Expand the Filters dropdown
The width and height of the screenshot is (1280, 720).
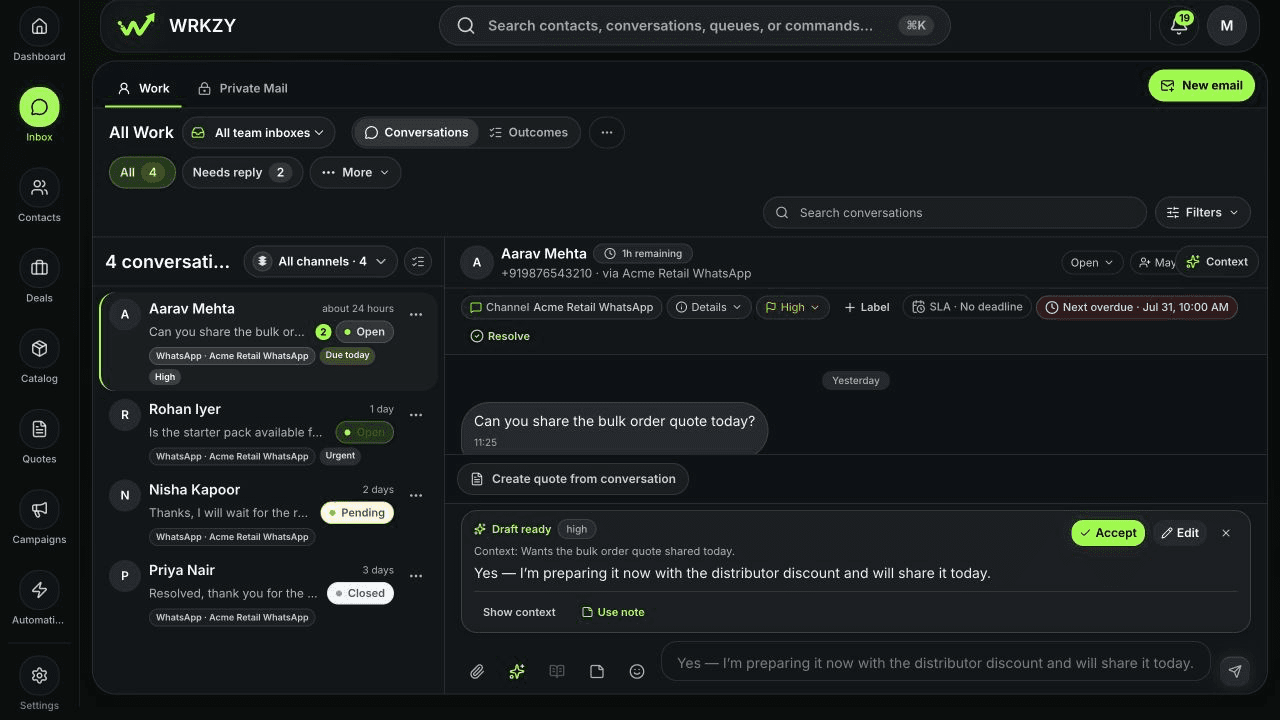pyautogui.click(x=1203, y=213)
